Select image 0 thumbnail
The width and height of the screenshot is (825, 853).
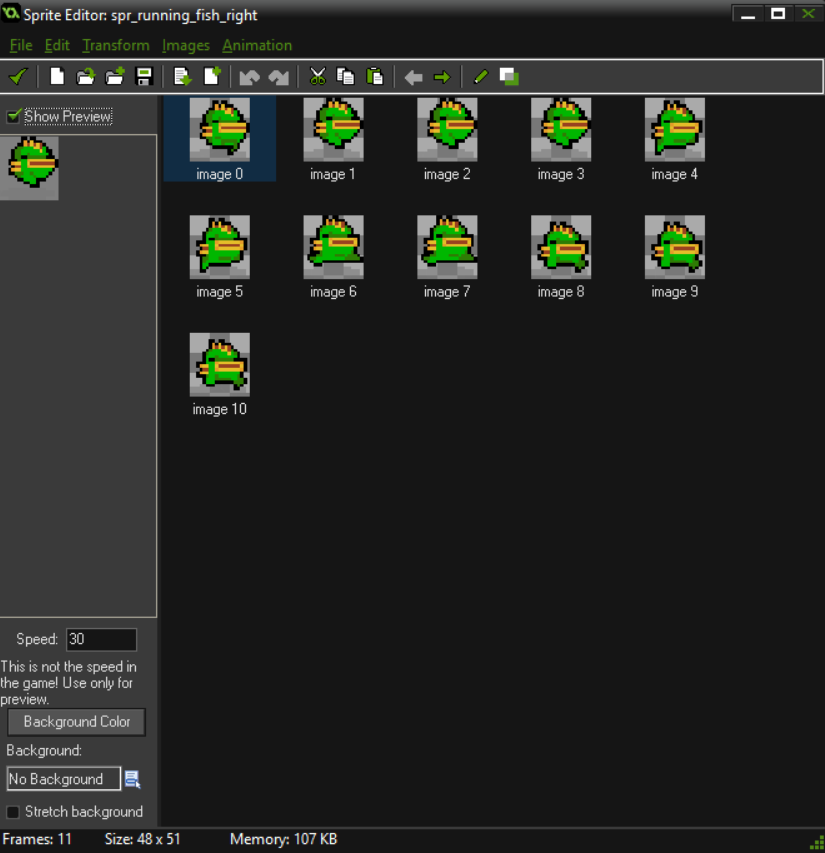tap(220, 129)
